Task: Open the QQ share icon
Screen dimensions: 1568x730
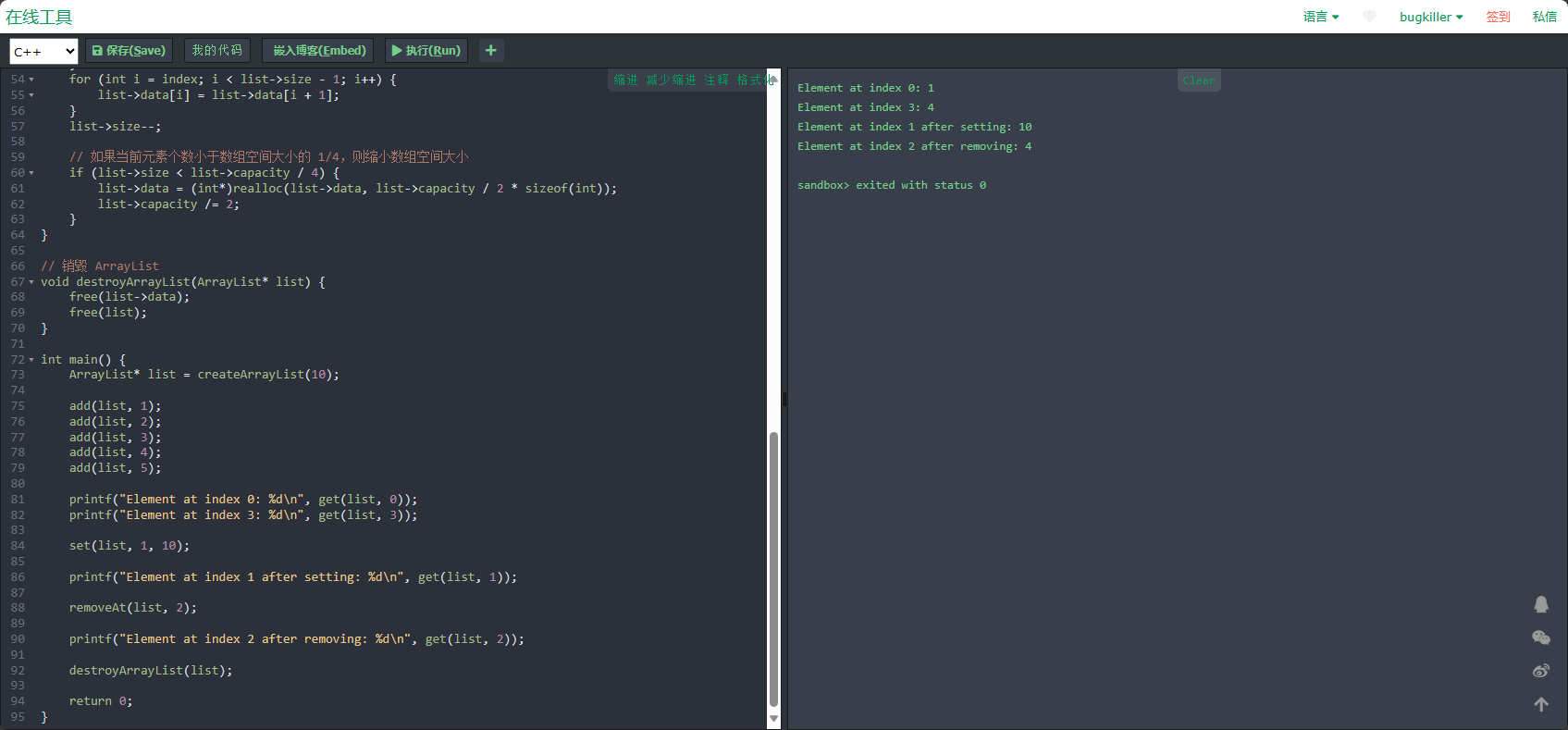Action: pos(1541,604)
